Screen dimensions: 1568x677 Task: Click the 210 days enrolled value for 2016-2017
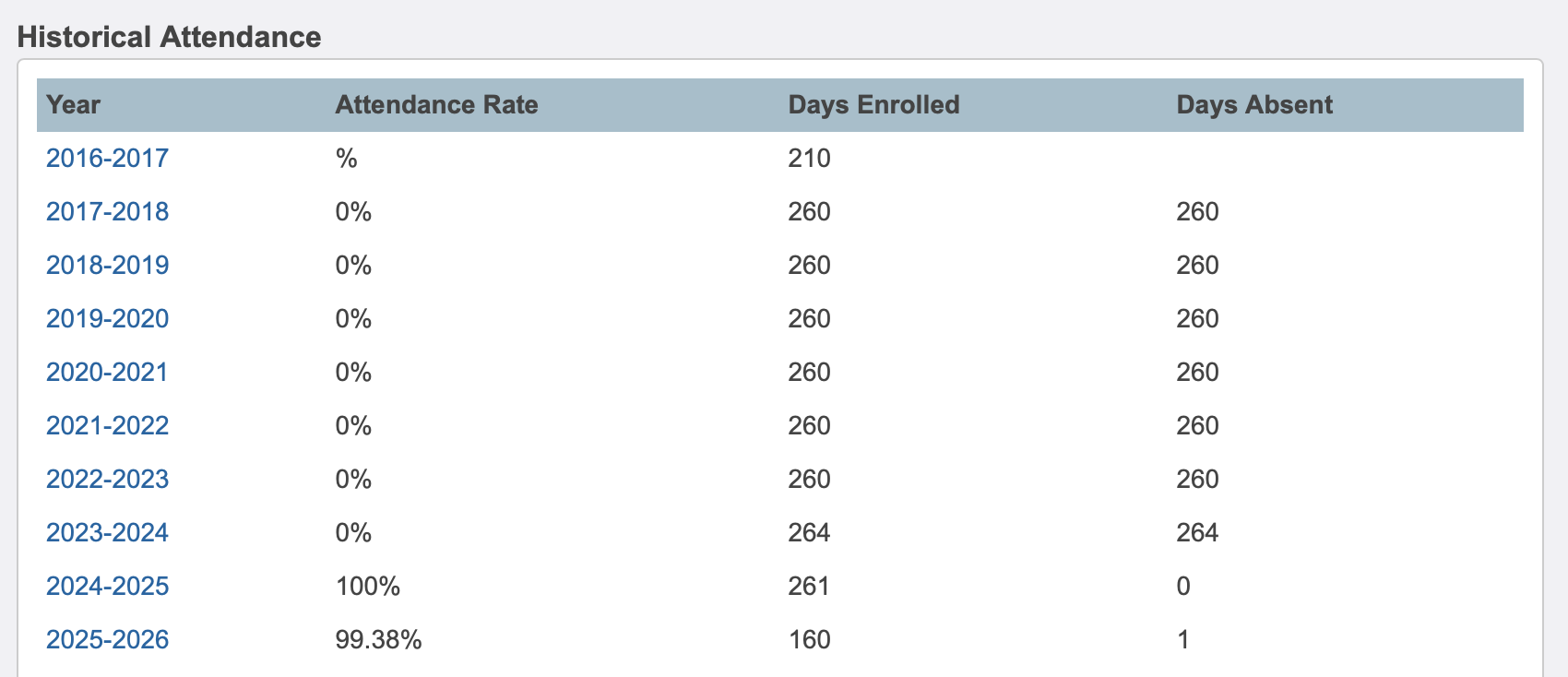coord(809,158)
